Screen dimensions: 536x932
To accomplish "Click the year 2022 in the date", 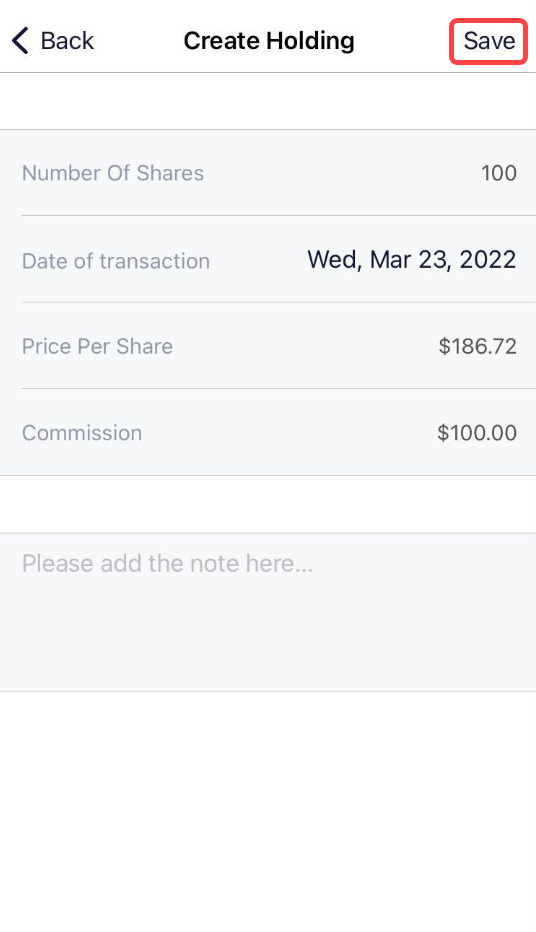I will (x=488, y=260).
